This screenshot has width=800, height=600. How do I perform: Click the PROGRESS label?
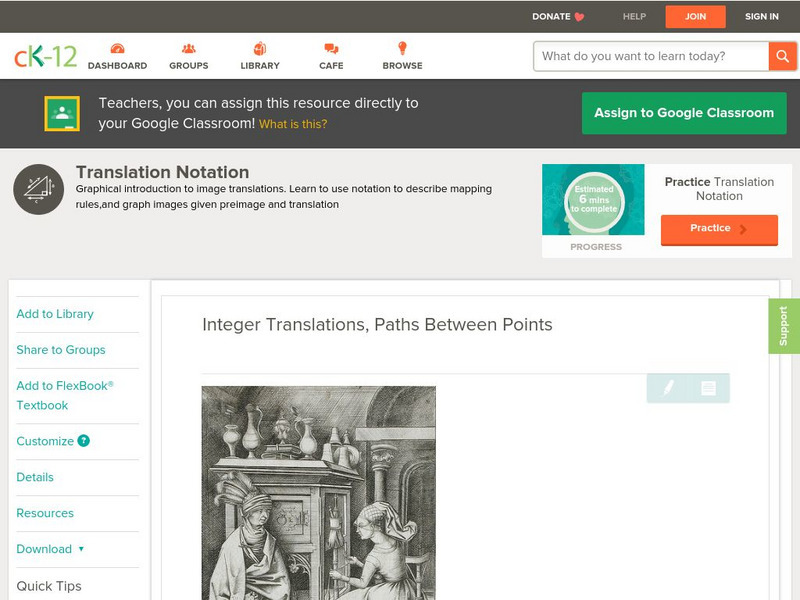pyautogui.click(x=596, y=247)
